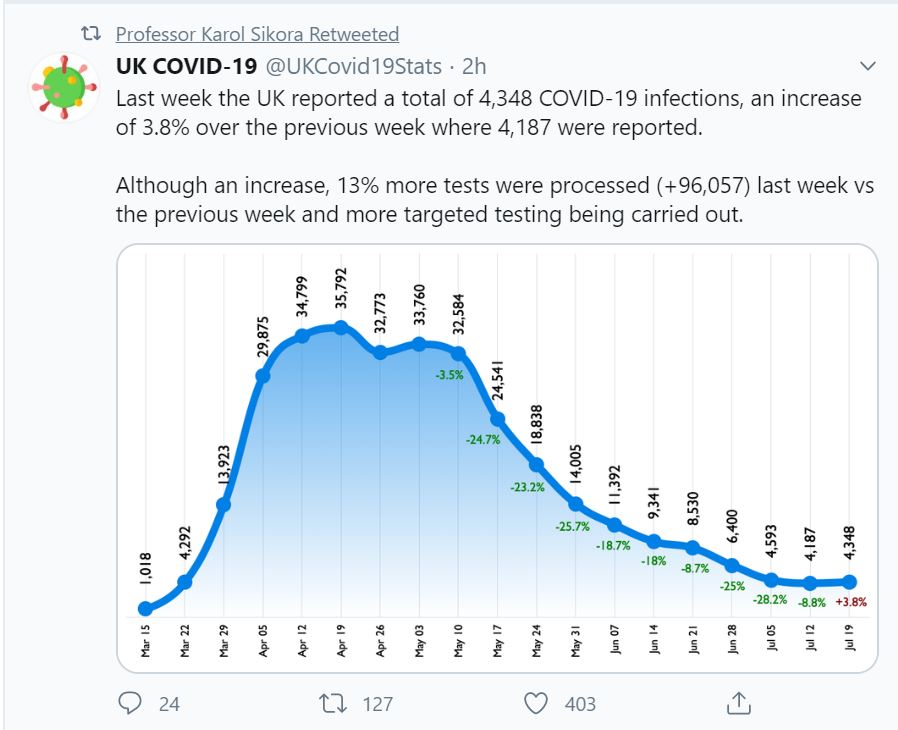898x730 pixels.
Task: Retweet this UK COVID-19 tweet
Action: coord(328,703)
